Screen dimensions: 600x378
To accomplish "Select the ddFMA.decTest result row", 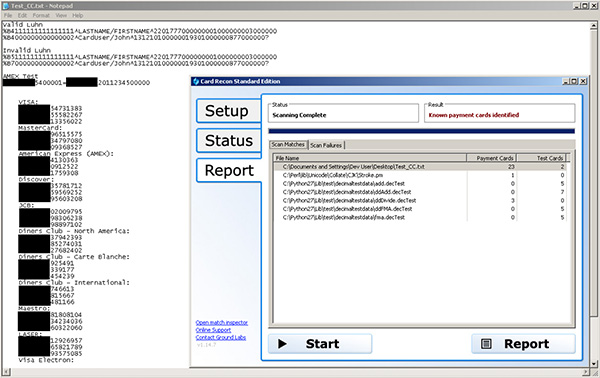I will [x=420, y=209].
